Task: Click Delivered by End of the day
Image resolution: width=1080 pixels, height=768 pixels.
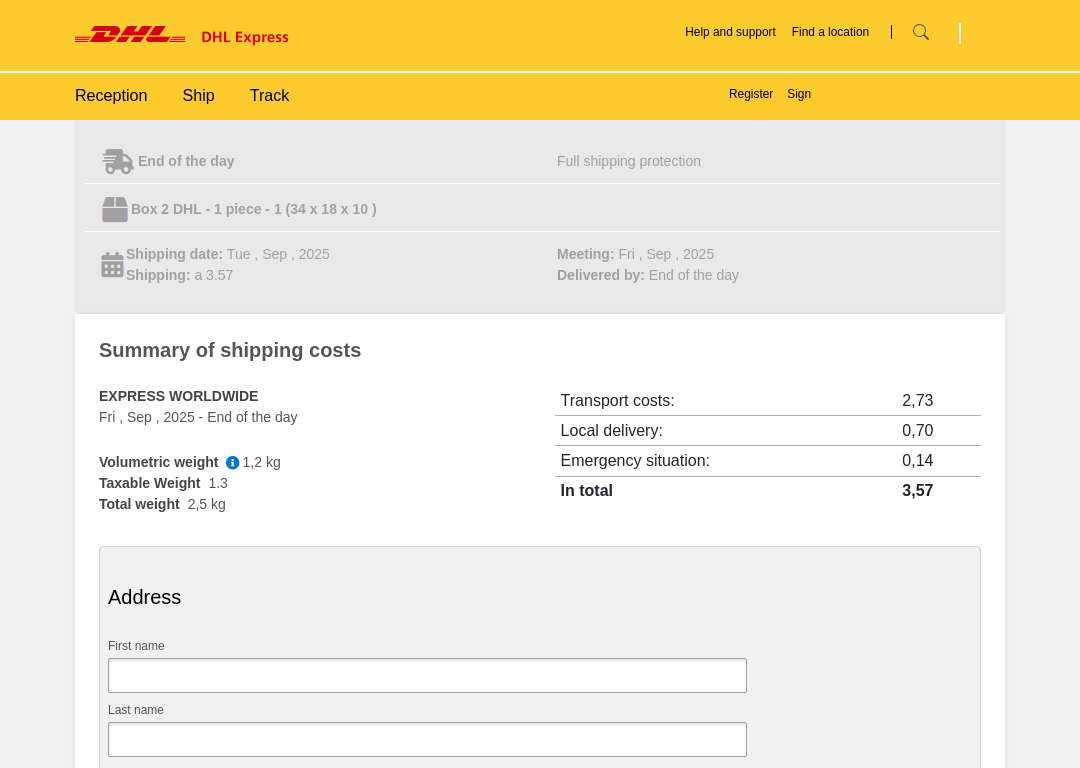Action: click(x=647, y=275)
